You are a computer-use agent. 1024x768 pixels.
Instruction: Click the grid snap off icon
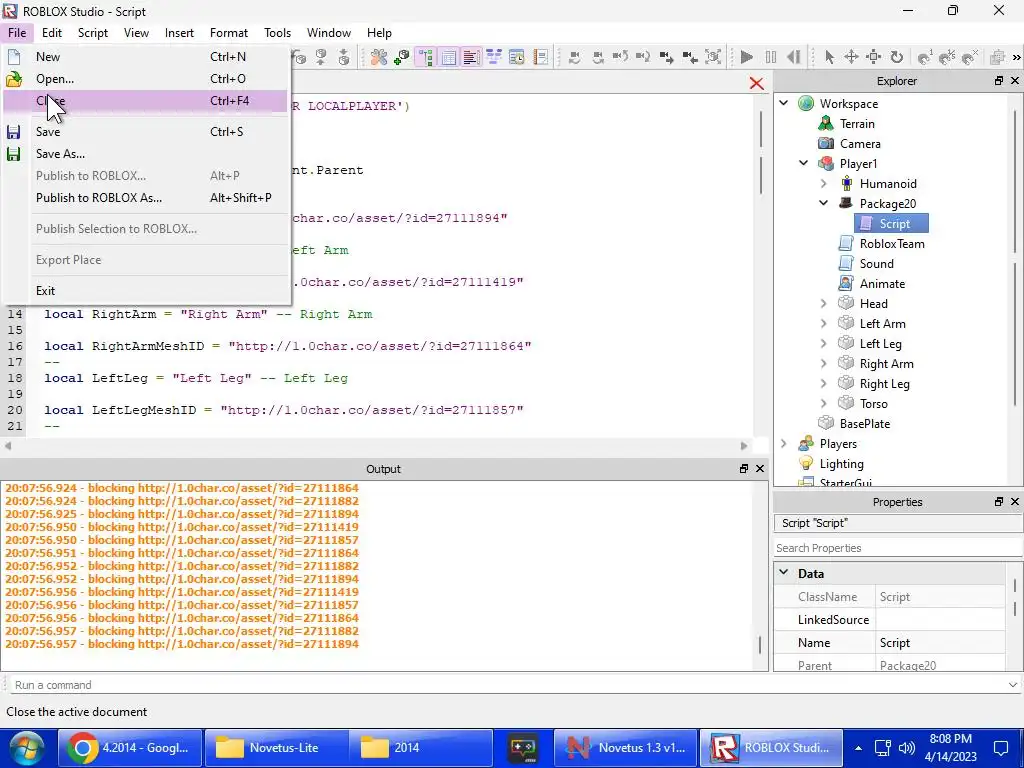tap(970, 57)
